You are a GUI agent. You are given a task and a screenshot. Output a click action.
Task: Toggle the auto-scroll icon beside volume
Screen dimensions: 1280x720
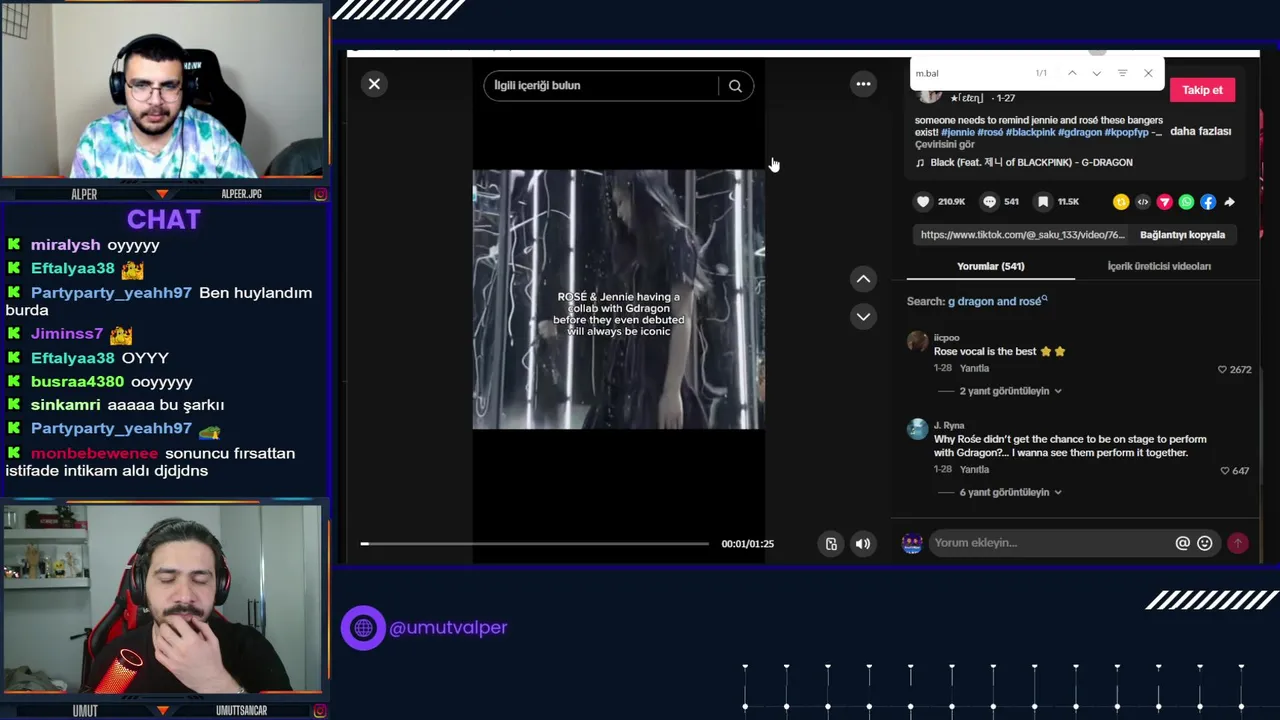point(831,544)
